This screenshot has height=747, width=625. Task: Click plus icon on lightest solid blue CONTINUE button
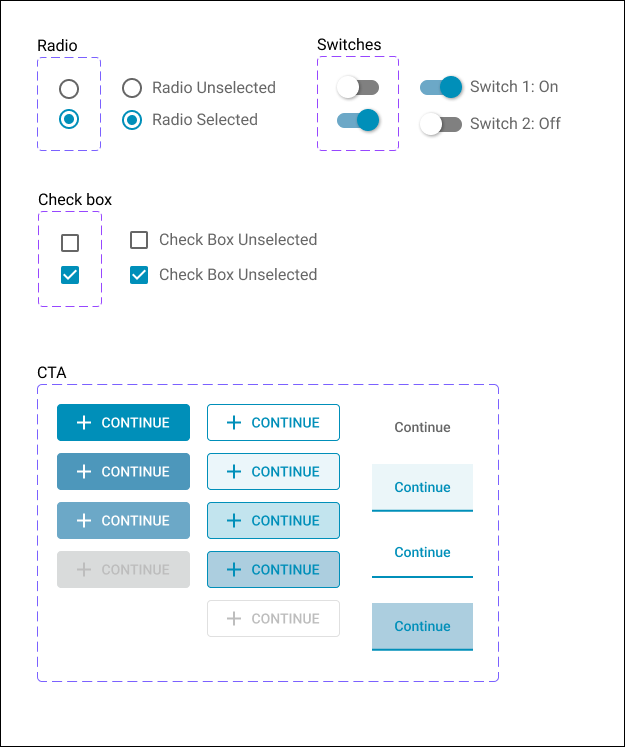pyautogui.click(x=84, y=521)
